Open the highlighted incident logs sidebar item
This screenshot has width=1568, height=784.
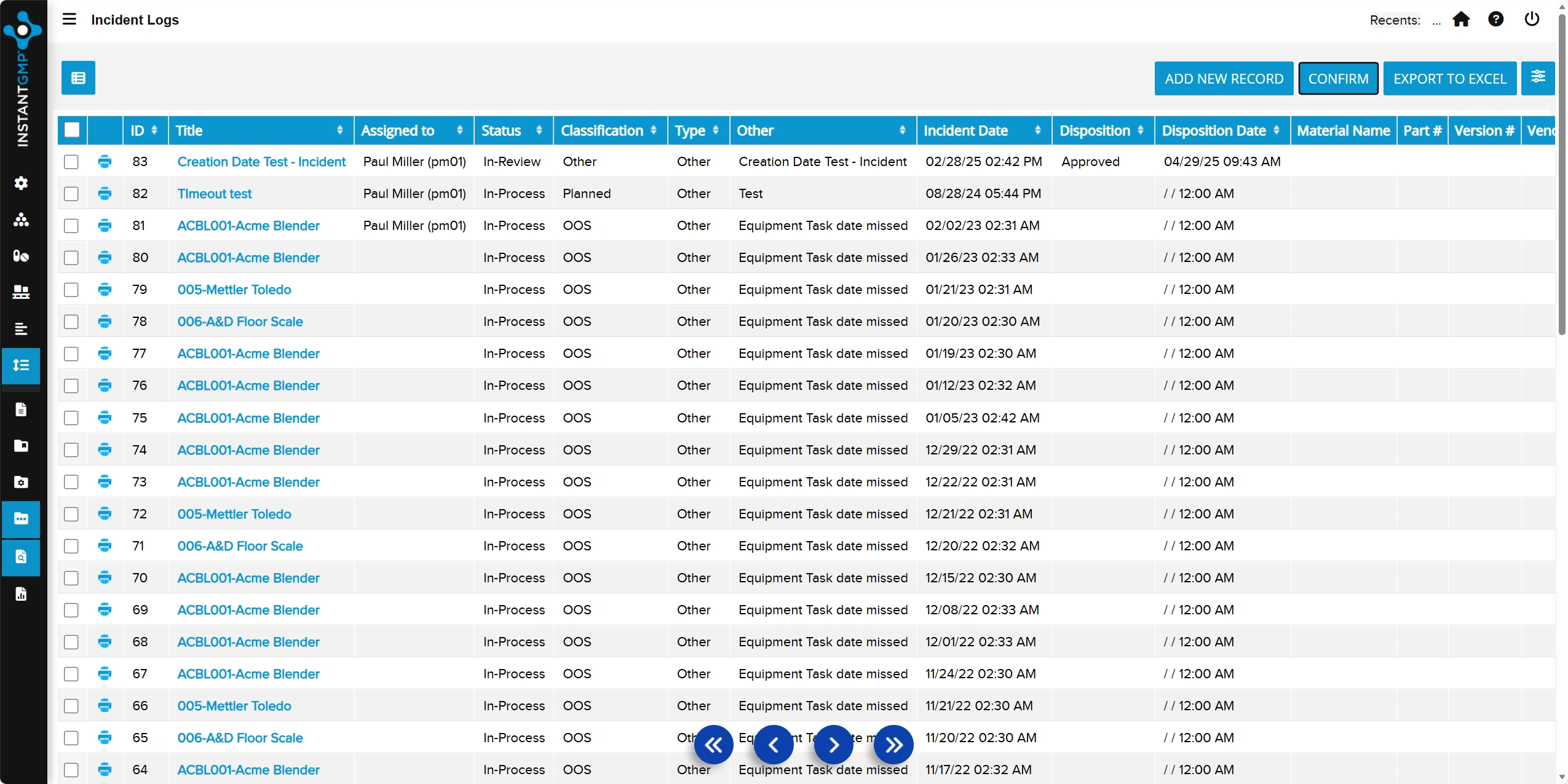click(x=21, y=365)
